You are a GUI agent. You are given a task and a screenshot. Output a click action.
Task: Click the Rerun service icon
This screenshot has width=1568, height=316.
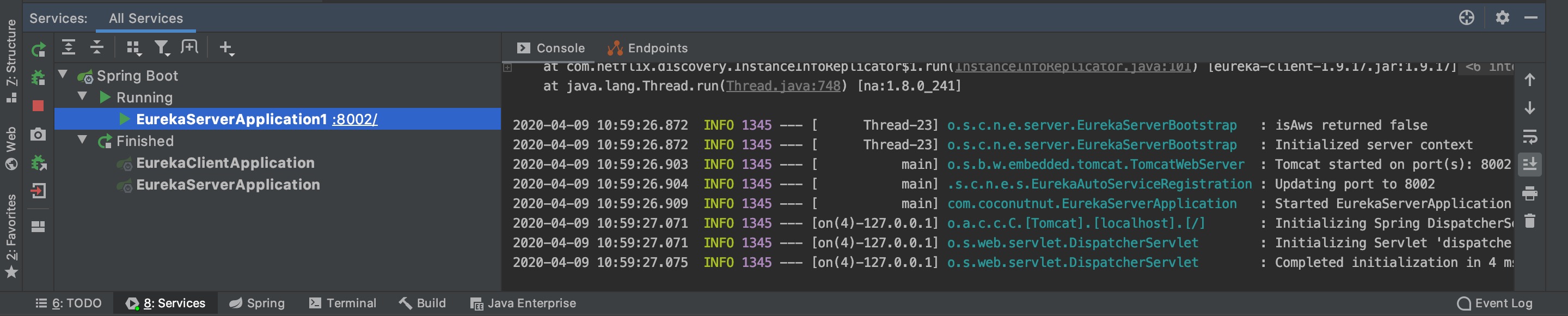38,48
